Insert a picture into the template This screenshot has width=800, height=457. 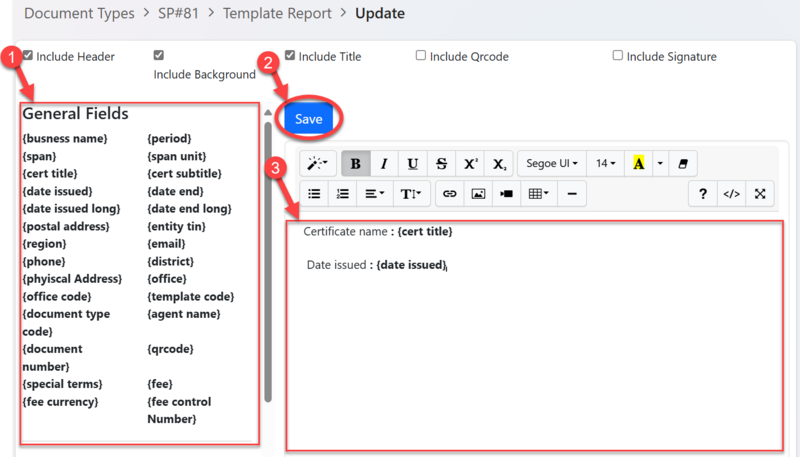click(478, 194)
